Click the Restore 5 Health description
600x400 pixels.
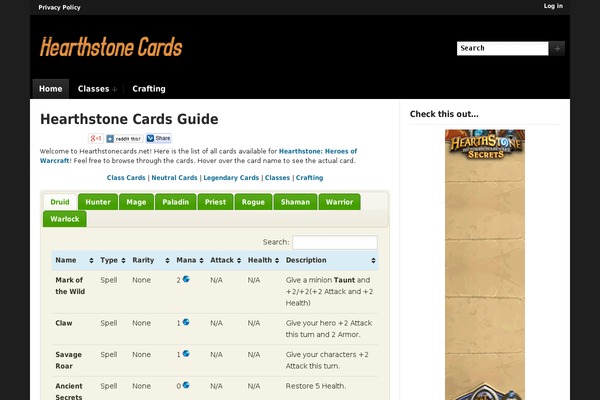(316, 386)
